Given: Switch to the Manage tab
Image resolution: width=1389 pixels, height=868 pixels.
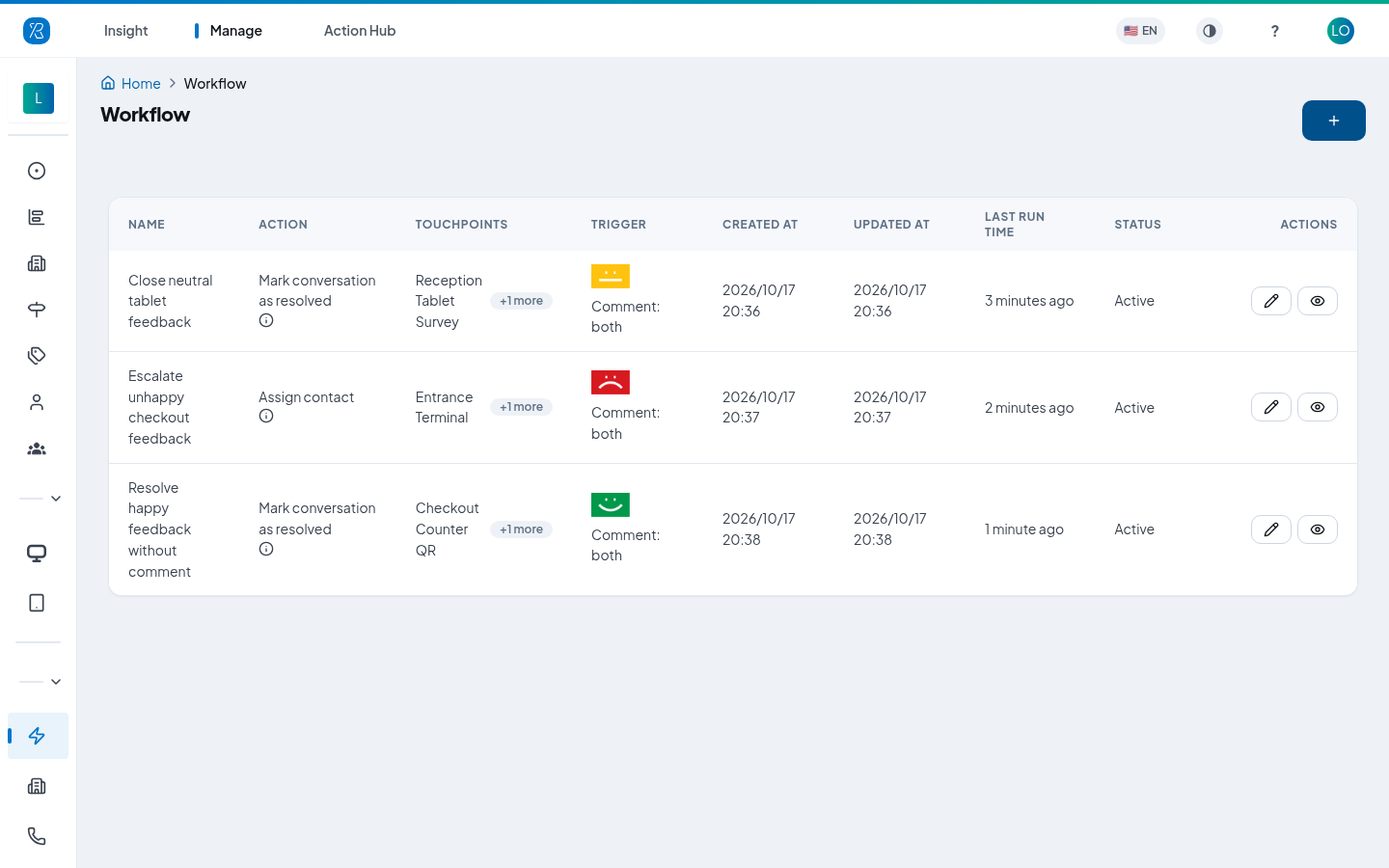Looking at the screenshot, I should point(235,31).
